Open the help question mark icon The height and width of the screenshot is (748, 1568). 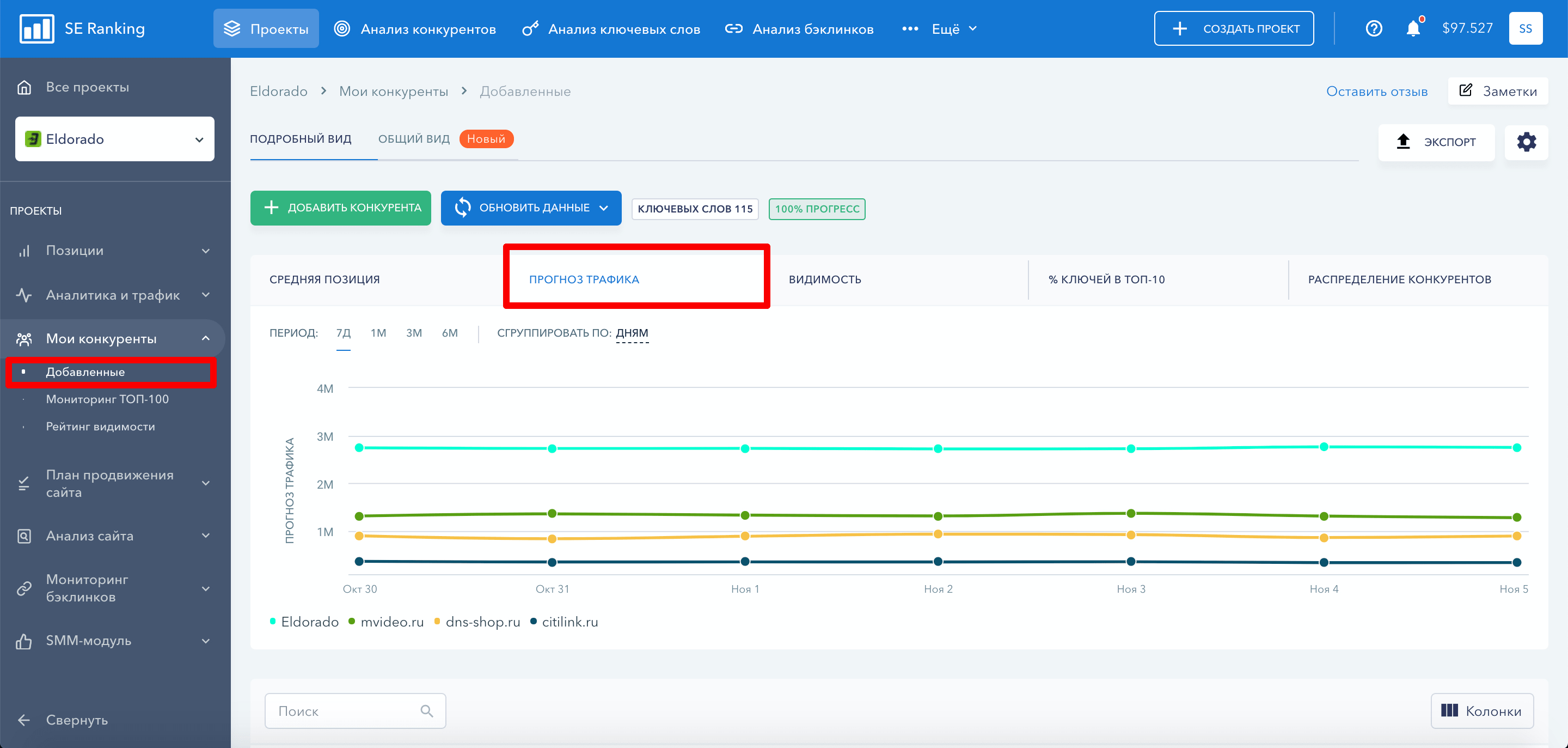point(1373,29)
